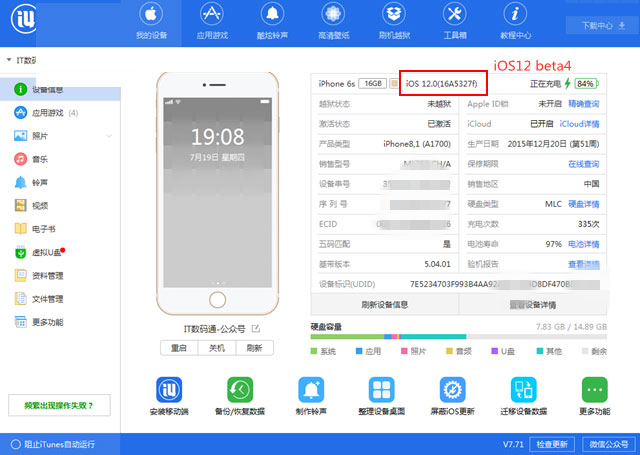Click the 刷新 button under phone
The width and height of the screenshot is (640, 455).
(x=254, y=348)
